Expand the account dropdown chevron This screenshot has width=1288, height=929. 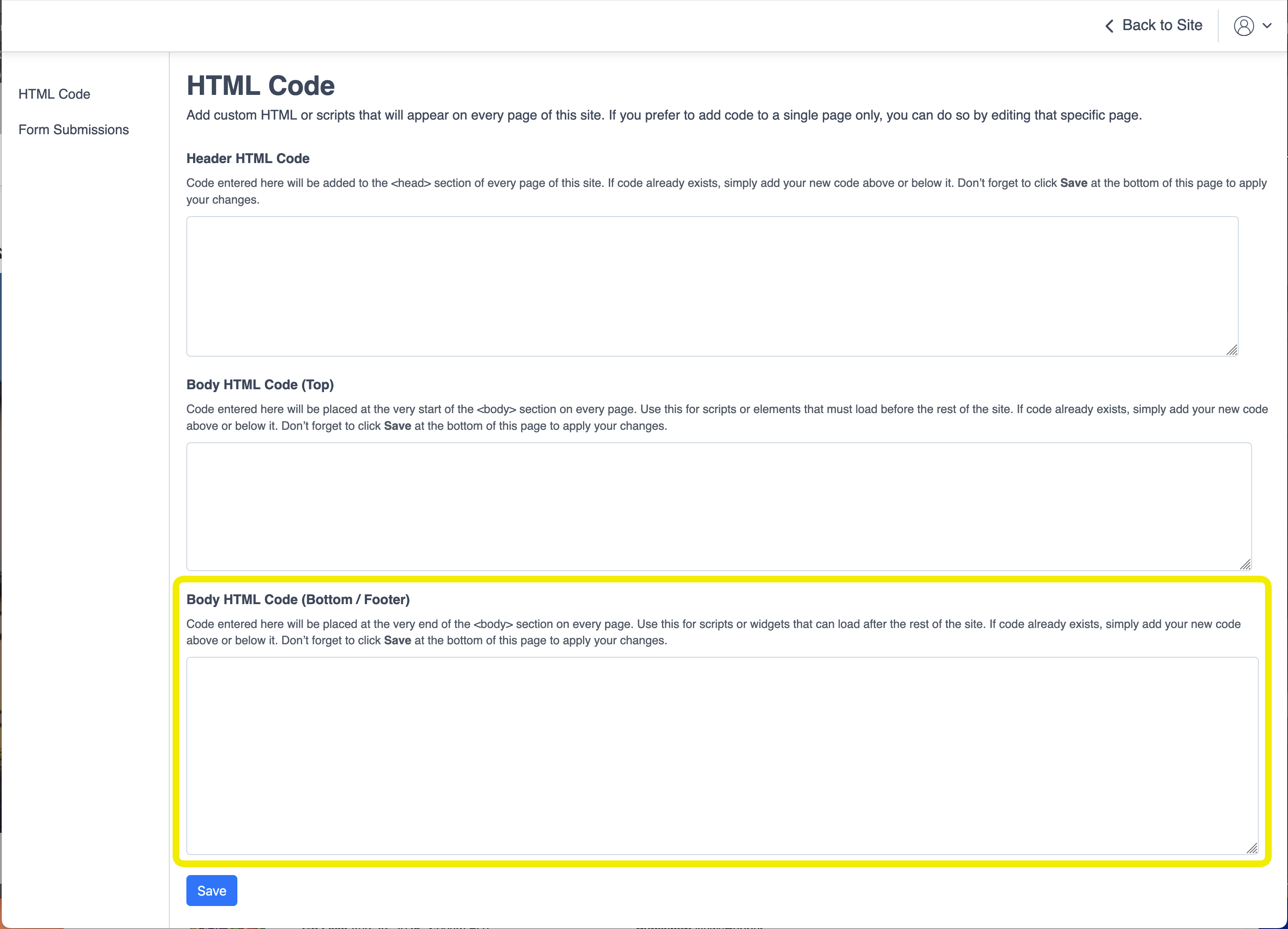tap(1267, 26)
